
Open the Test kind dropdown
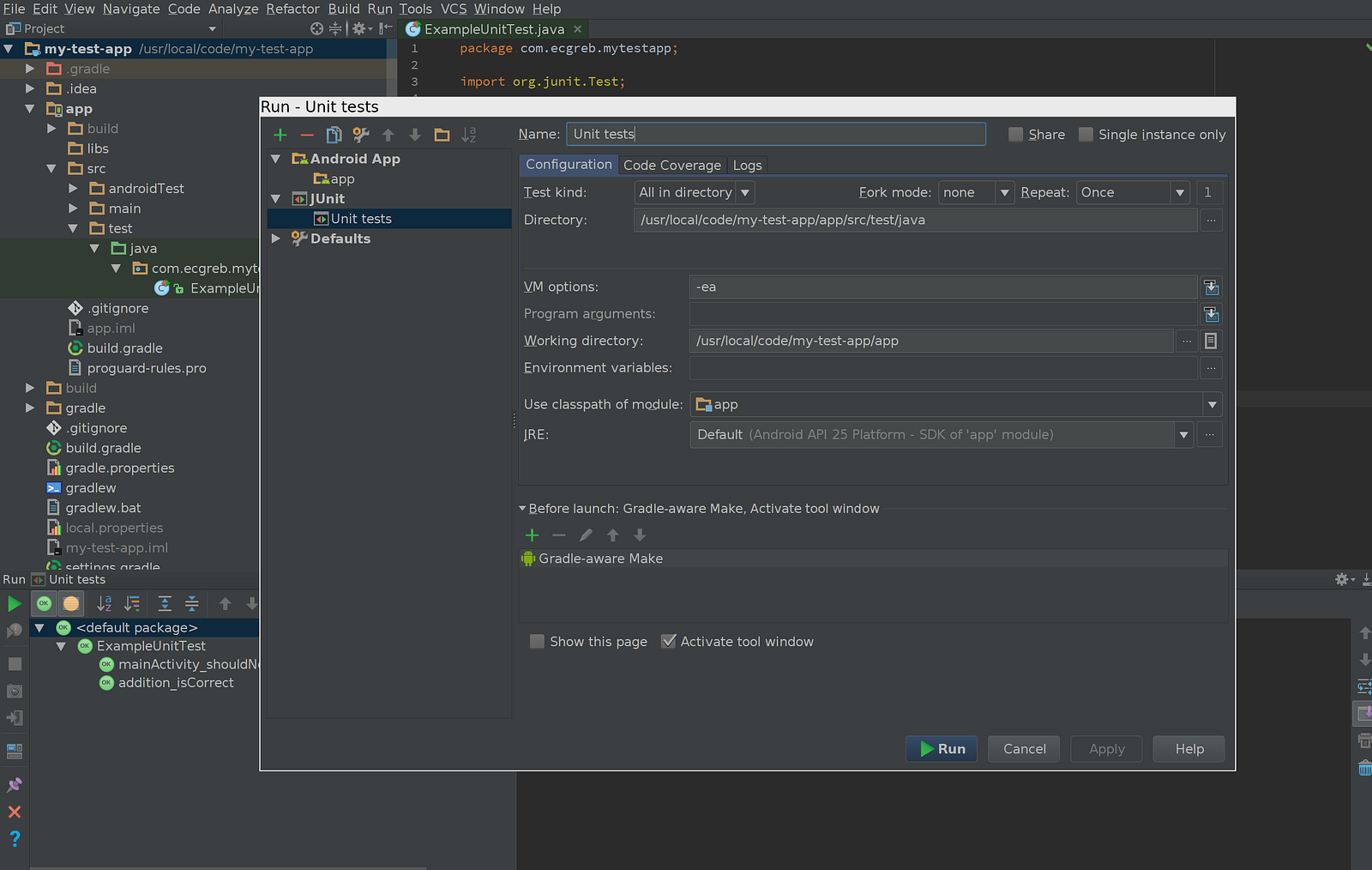(694, 193)
